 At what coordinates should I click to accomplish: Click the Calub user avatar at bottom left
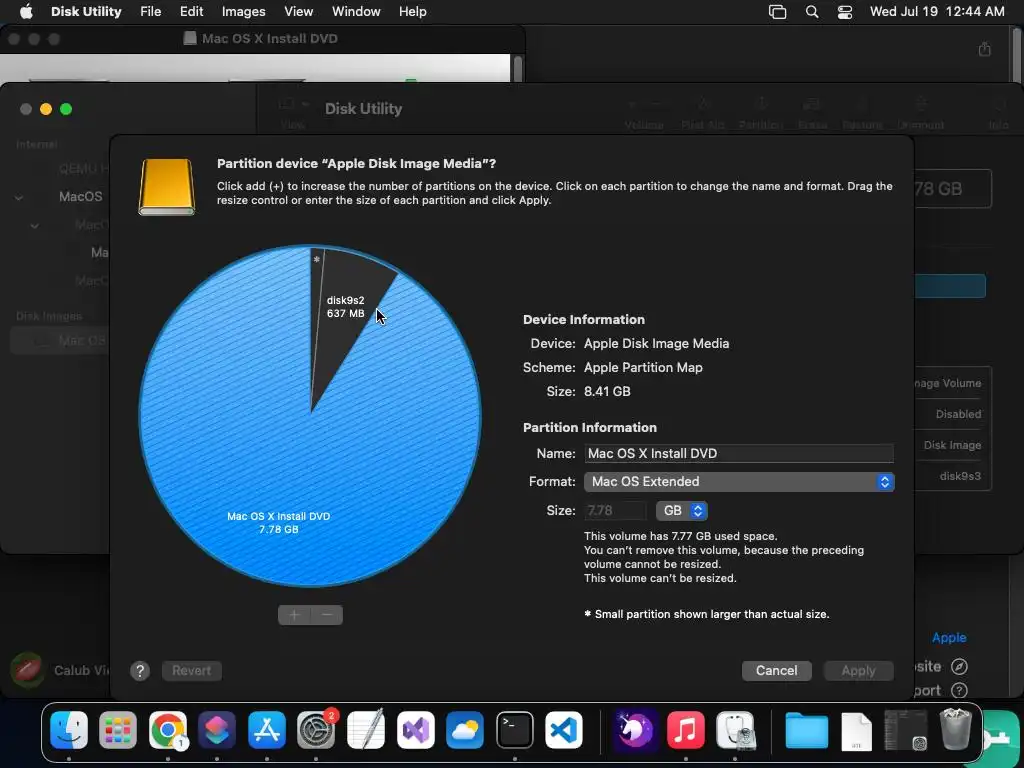point(27,671)
